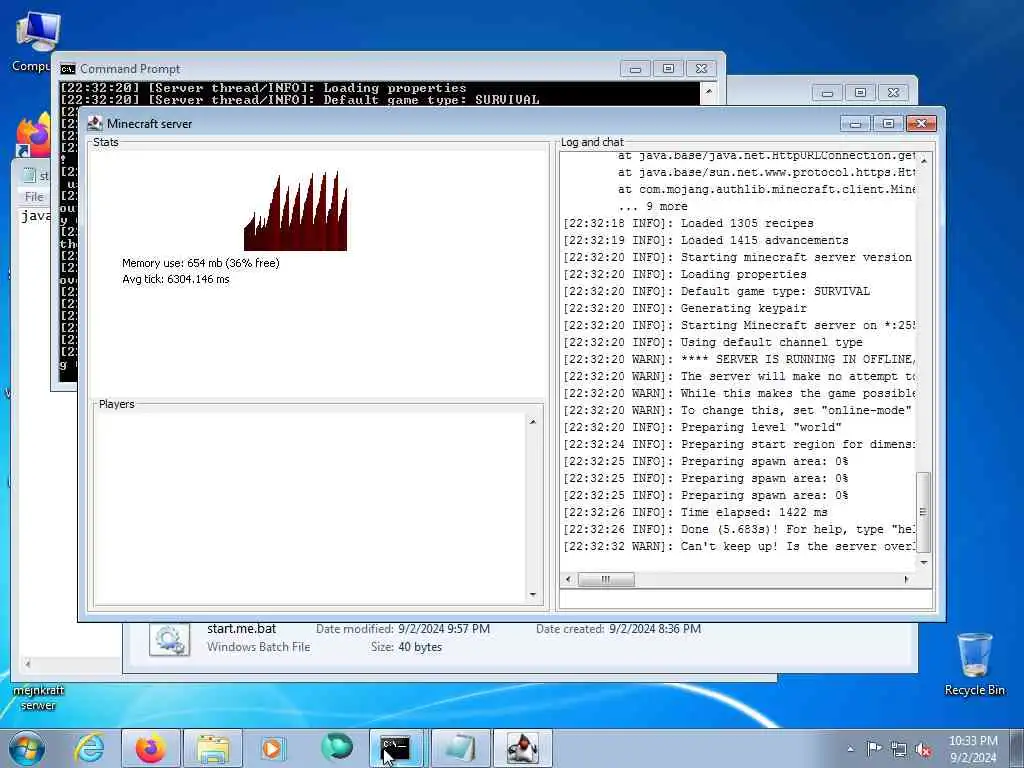This screenshot has height=768, width=1024.
Task: Select the start.me.bat file icon in Explorer
Action: [170, 638]
